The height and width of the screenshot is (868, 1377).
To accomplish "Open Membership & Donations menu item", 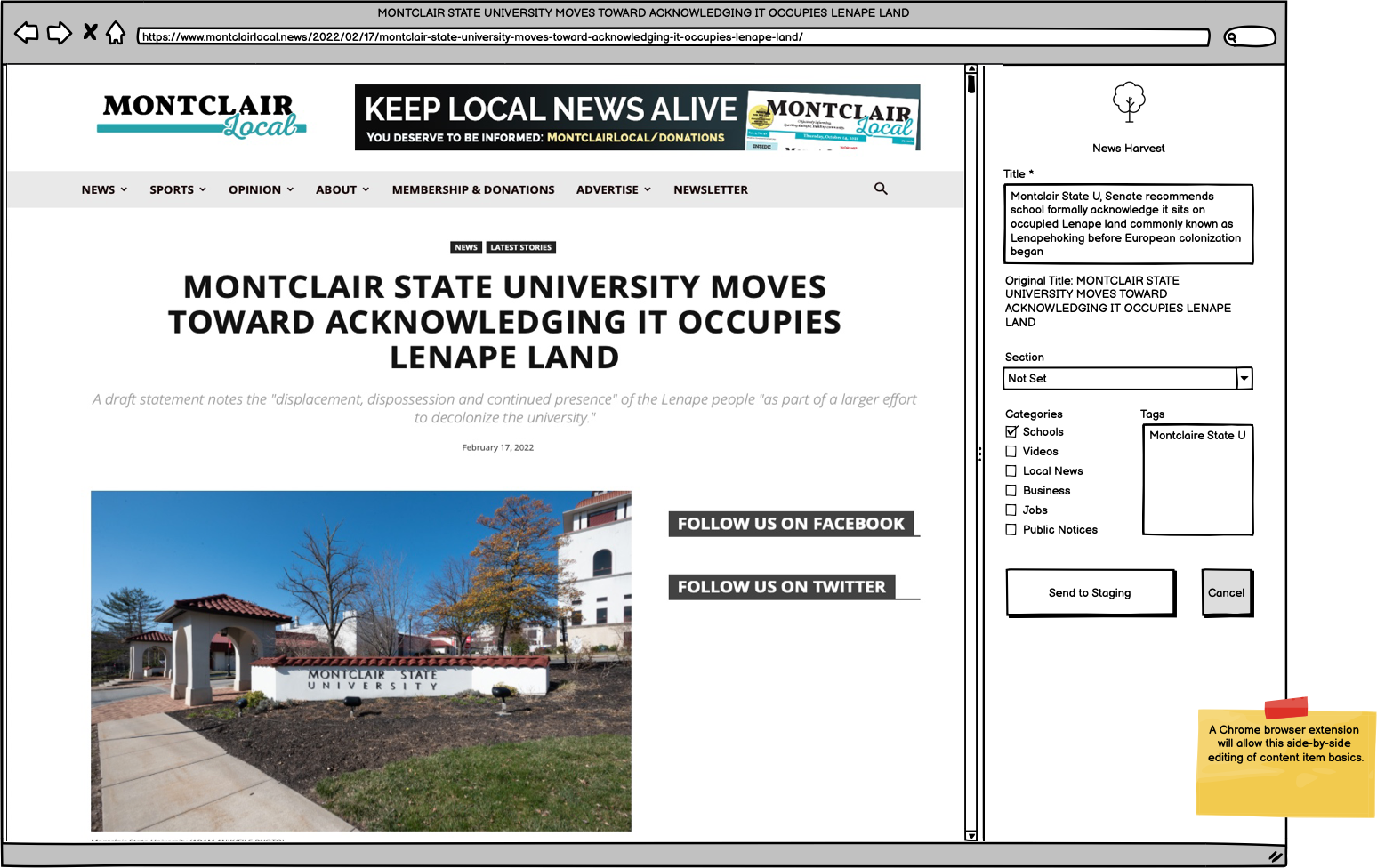I will tap(473, 189).
